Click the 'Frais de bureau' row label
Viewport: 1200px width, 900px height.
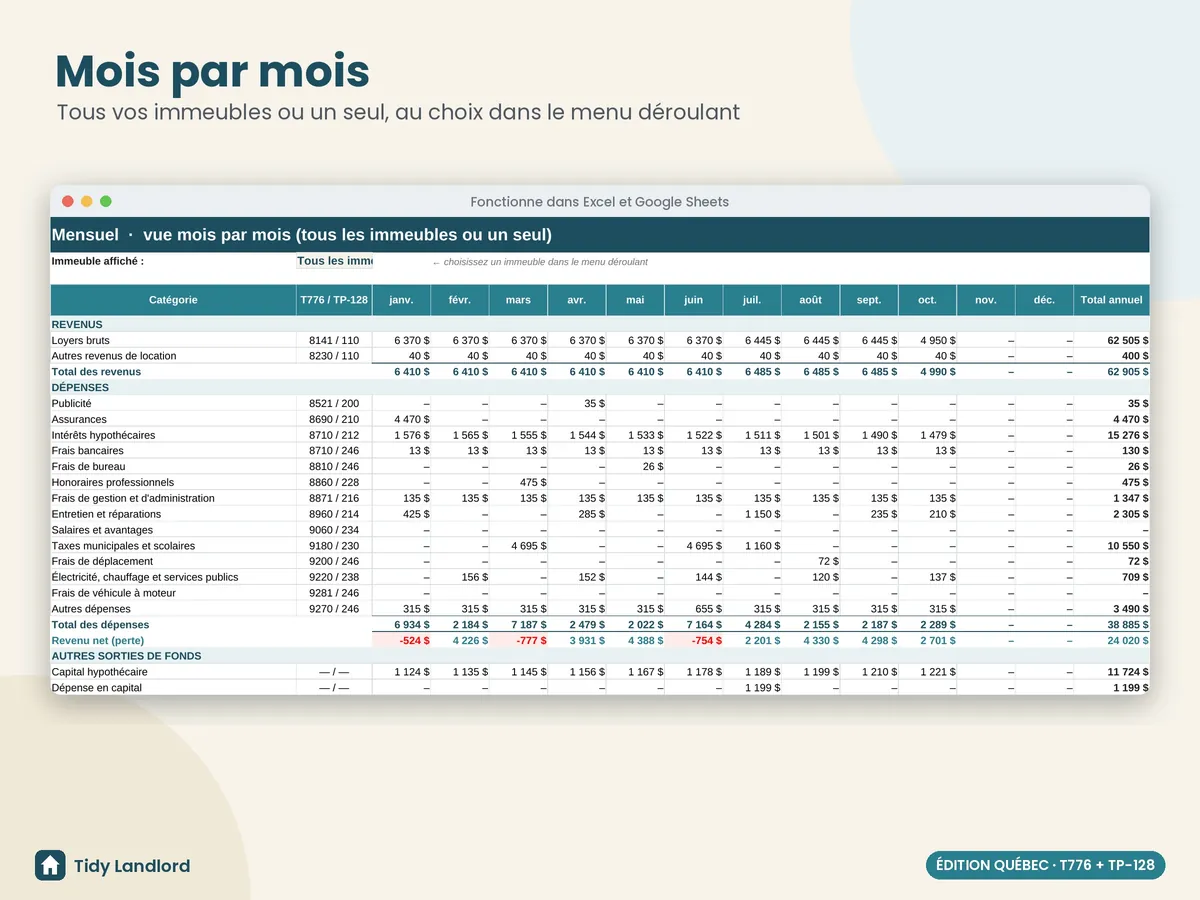88,467
